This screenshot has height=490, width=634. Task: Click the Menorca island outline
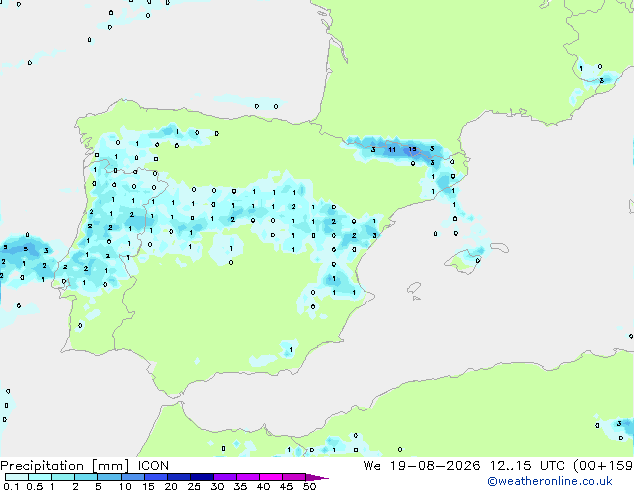(x=499, y=247)
